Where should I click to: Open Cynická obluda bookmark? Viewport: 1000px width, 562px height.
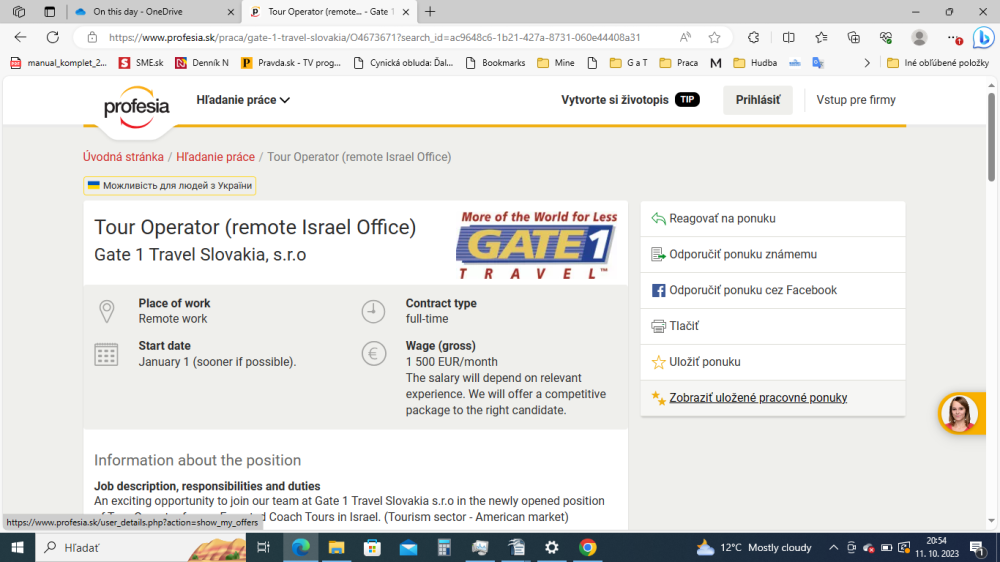coord(403,63)
